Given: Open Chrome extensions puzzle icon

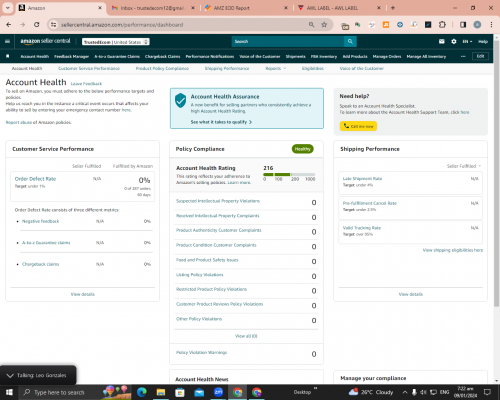Looking at the screenshot, I should 442,25.
